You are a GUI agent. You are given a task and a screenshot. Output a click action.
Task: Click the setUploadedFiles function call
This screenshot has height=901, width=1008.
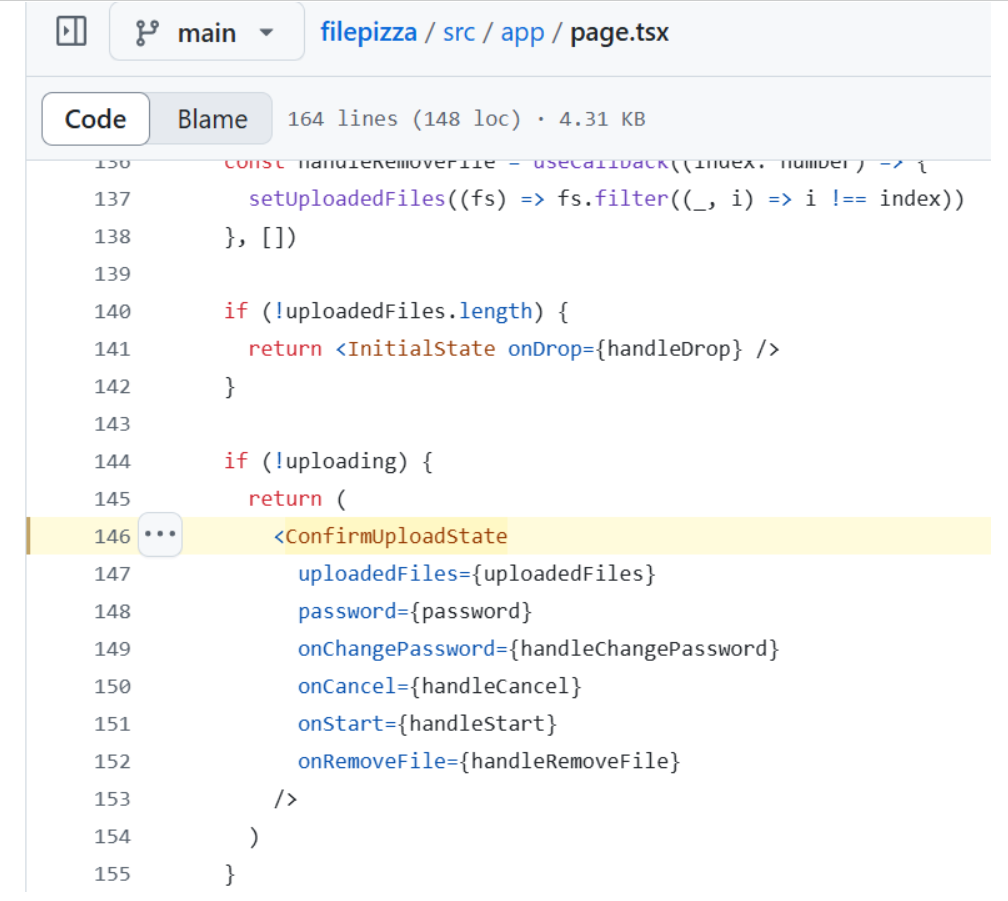(347, 199)
